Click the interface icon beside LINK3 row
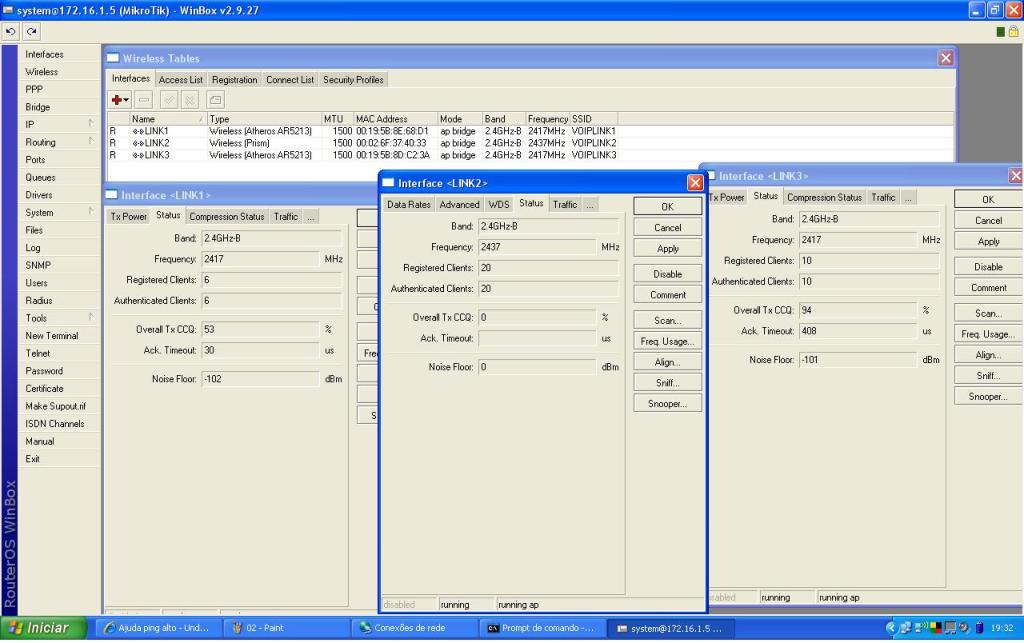Viewport: 1024px width, 643px height. [x=138, y=155]
